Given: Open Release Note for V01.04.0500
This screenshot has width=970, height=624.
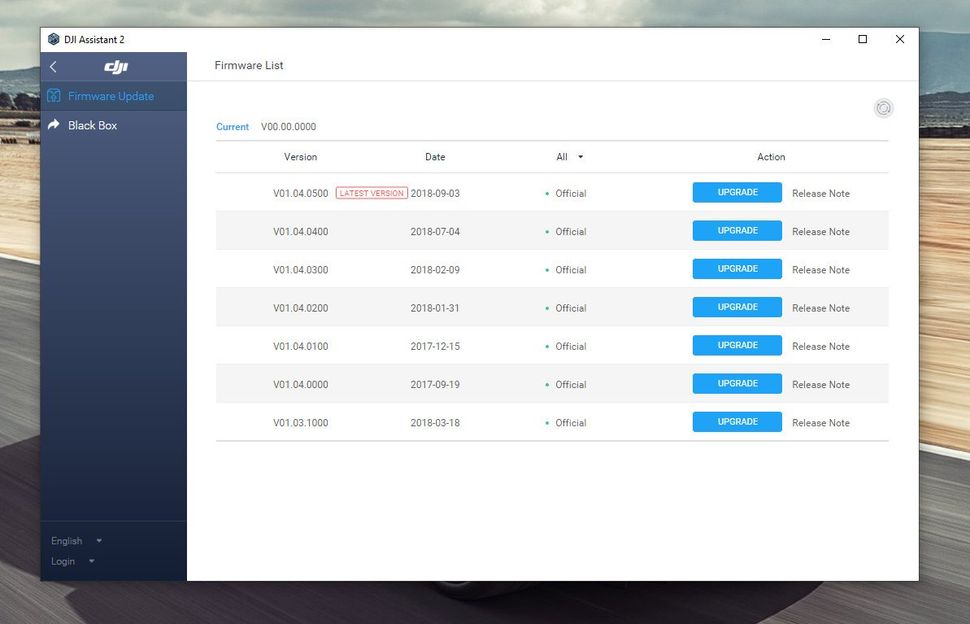Looking at the screenshot, I should [820, 192].
